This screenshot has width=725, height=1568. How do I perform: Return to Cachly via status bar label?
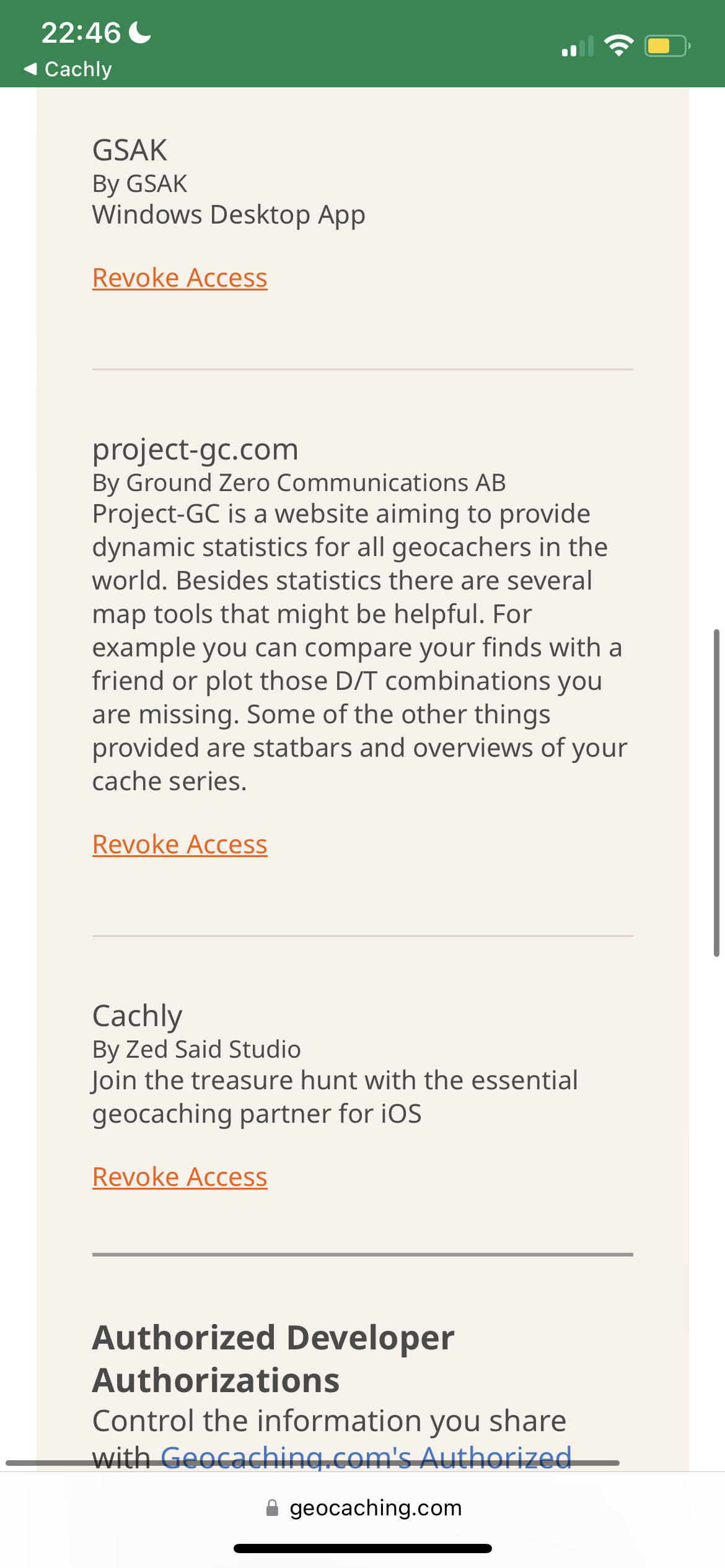(78, 69)
